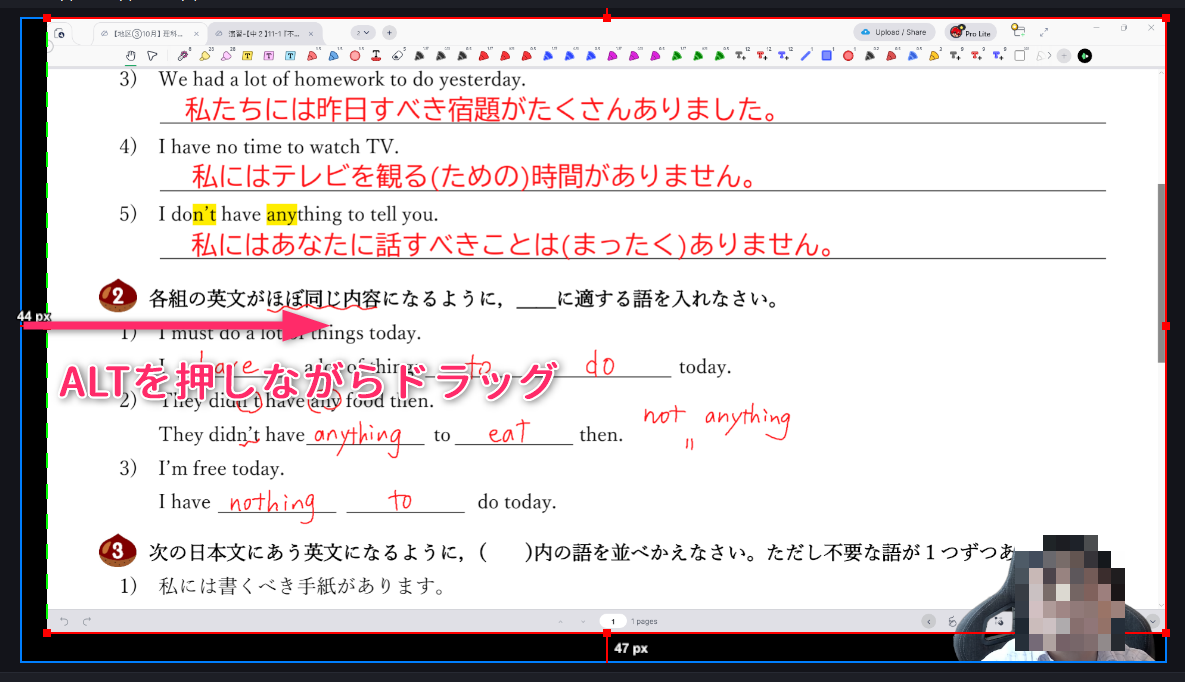Select the eraser tool
This screenshot has width=1185, height=682.
coord(397,55)
